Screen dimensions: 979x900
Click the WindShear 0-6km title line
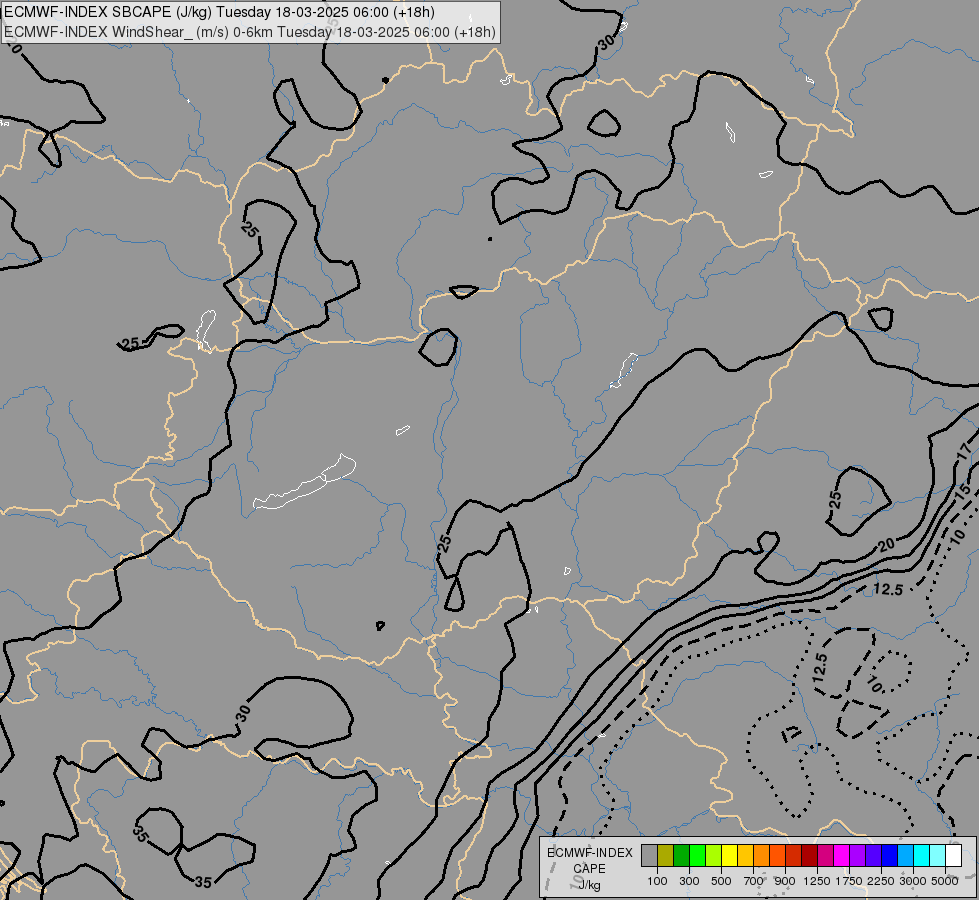coord(250,32)
